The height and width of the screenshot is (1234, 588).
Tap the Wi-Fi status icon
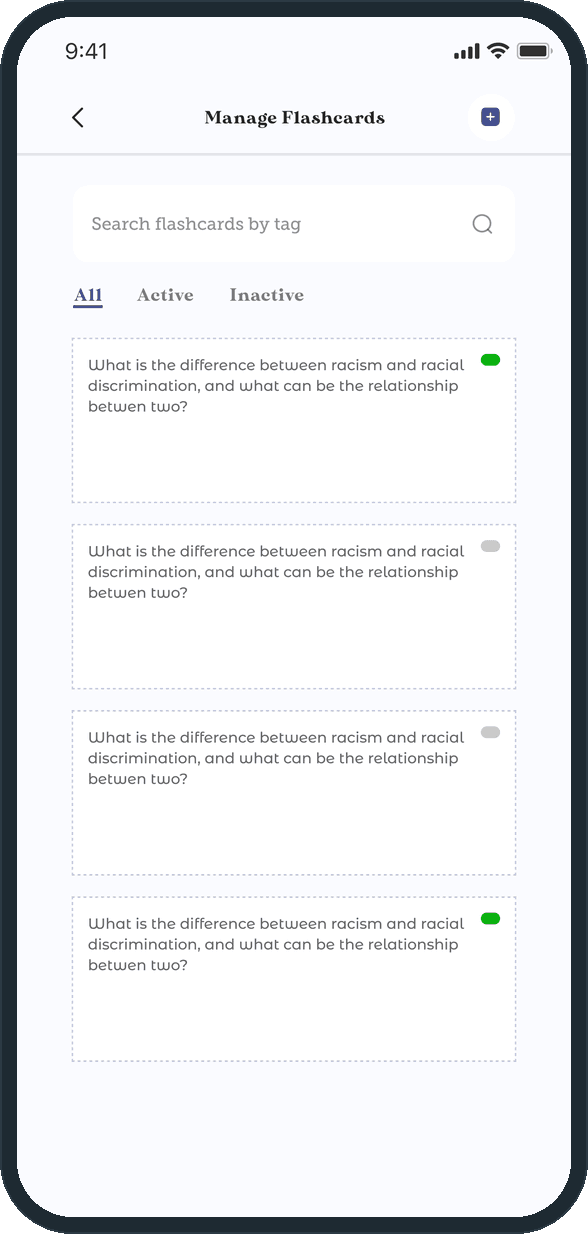click(x=498, y=51)
